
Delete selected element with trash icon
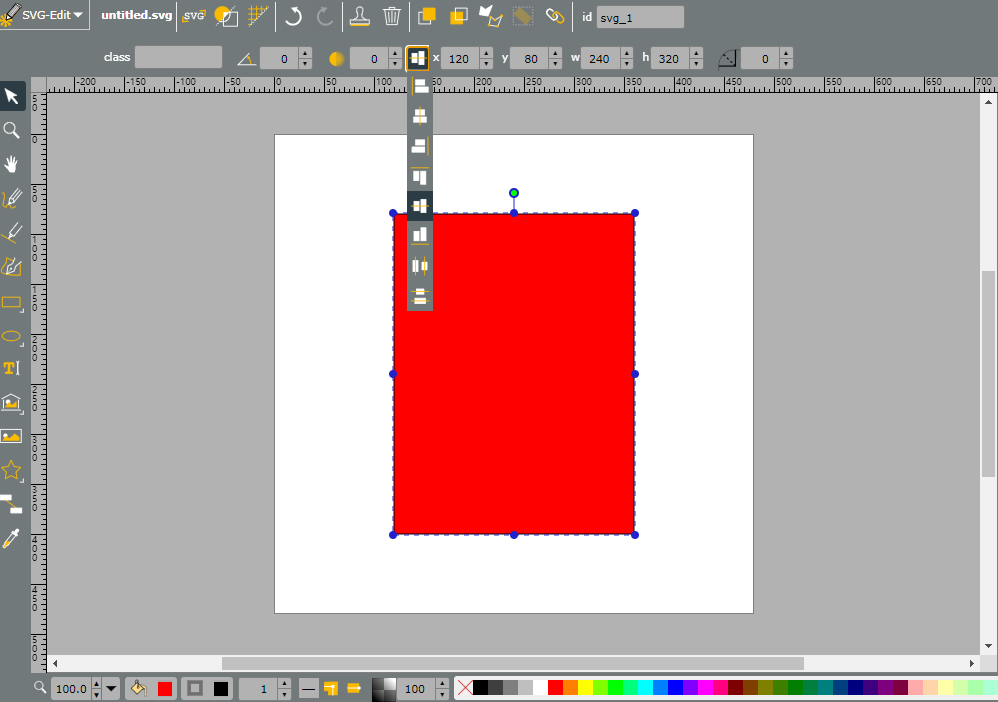click(x=392, y=16)
